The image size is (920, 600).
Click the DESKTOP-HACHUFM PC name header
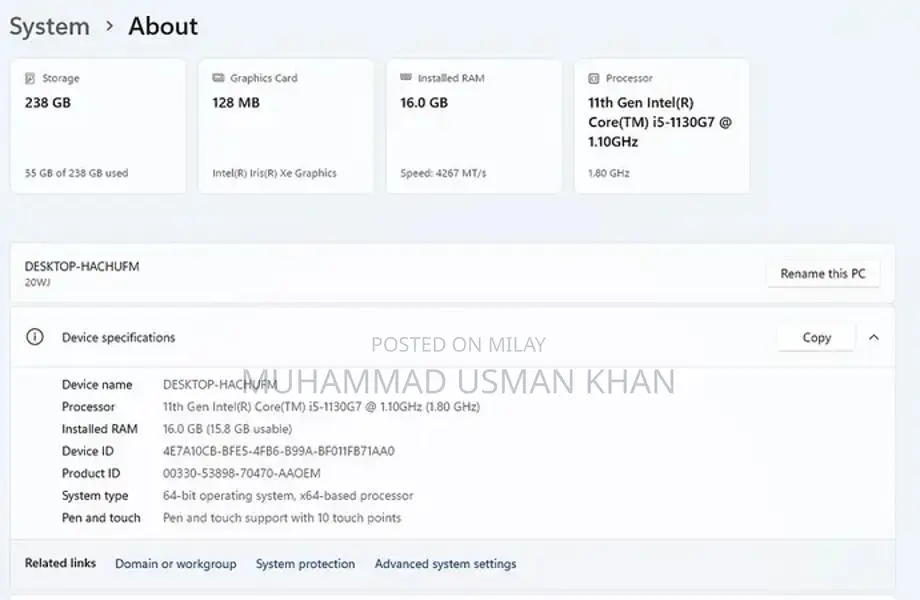point(82,267)
